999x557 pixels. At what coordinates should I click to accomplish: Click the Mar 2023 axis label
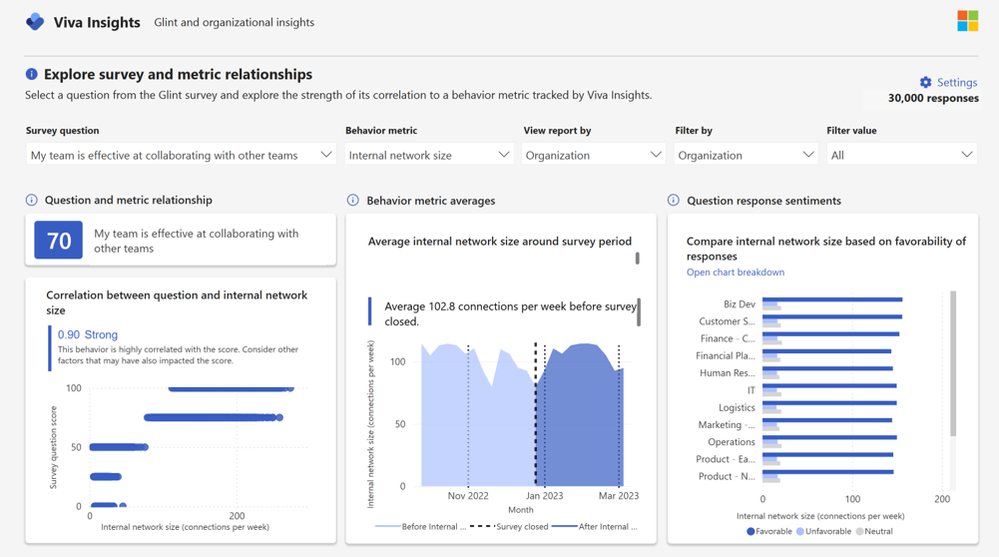(619, 496)
